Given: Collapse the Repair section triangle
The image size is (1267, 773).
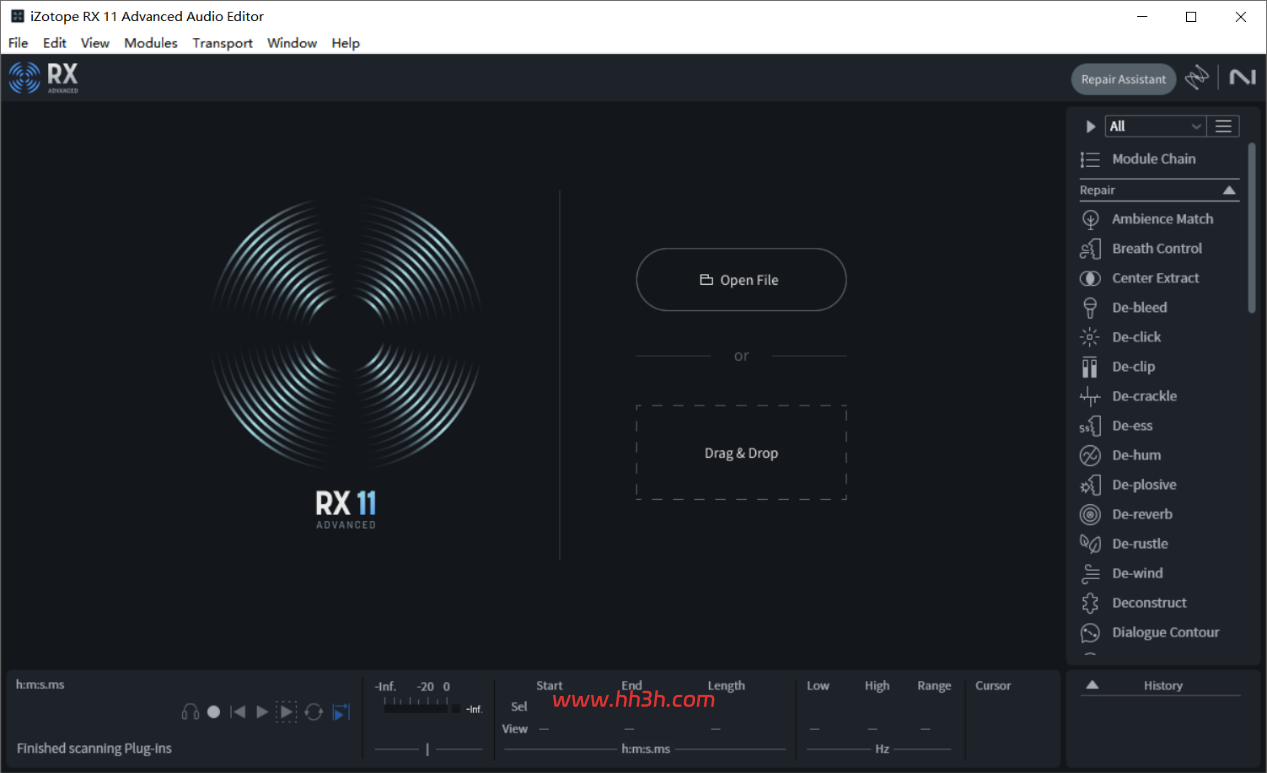Looking at the screenshot, I should pyautogui.click(x=1229, y=190).
